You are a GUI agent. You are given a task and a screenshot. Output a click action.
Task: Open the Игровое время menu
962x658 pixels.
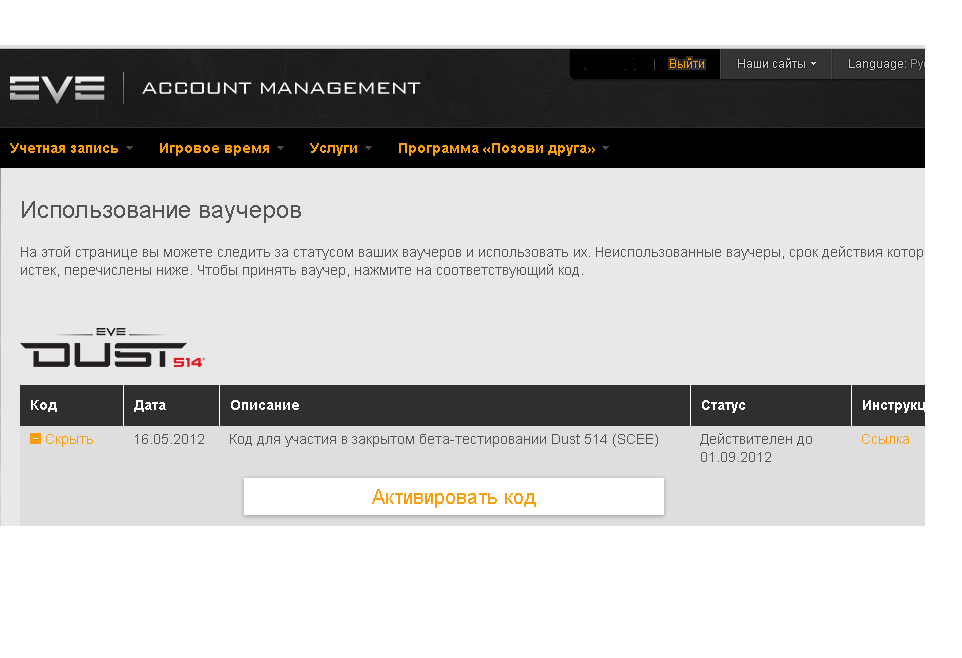(x=221, y=149)
